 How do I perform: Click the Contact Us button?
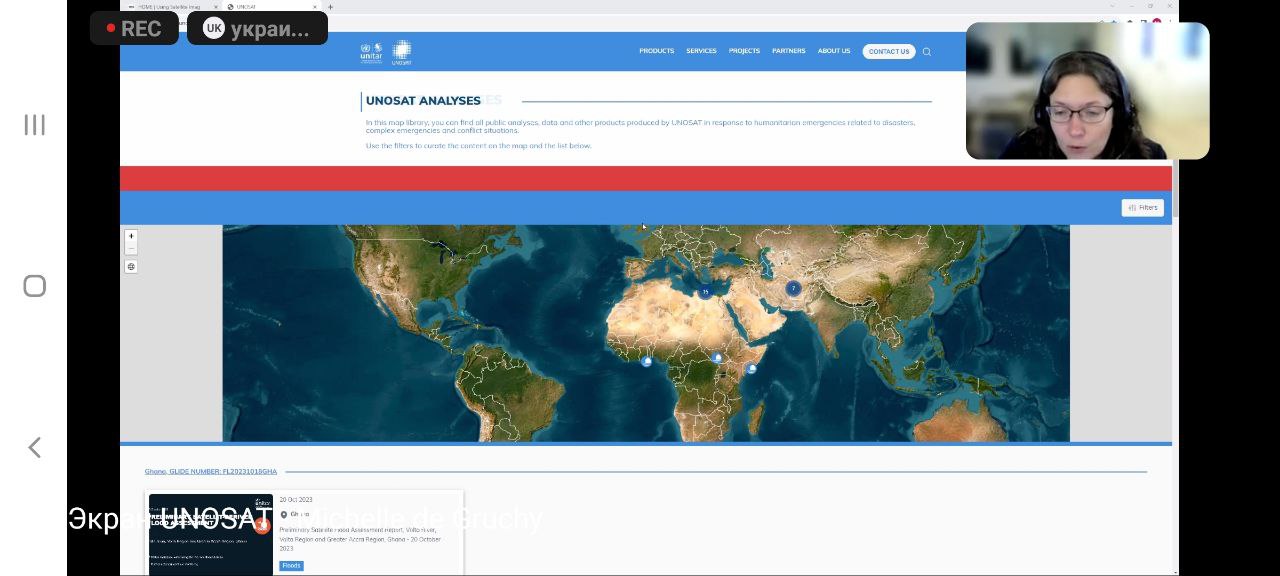click(x=888, y=52)
